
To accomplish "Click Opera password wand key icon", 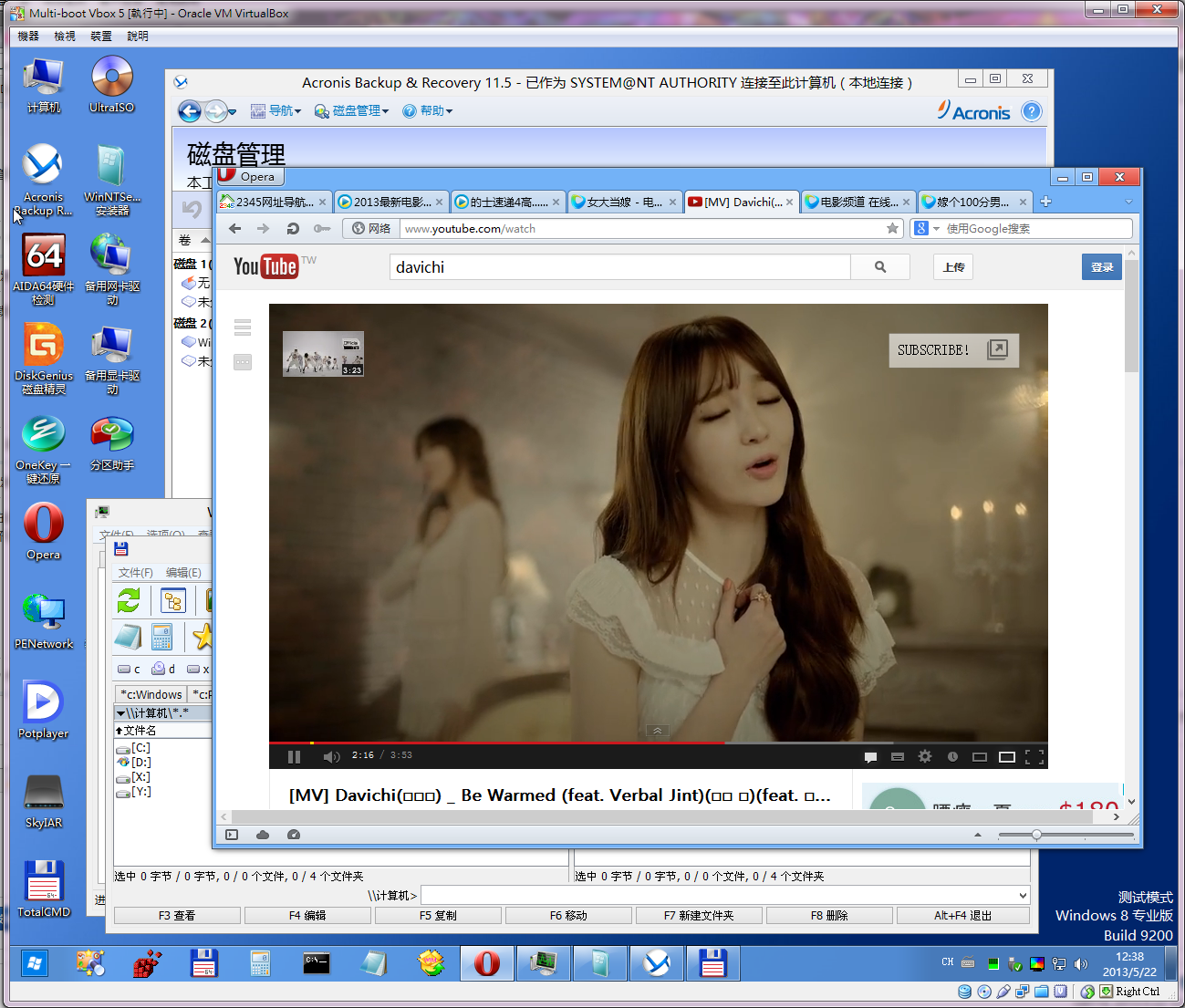I will click(x=322, y=229).
